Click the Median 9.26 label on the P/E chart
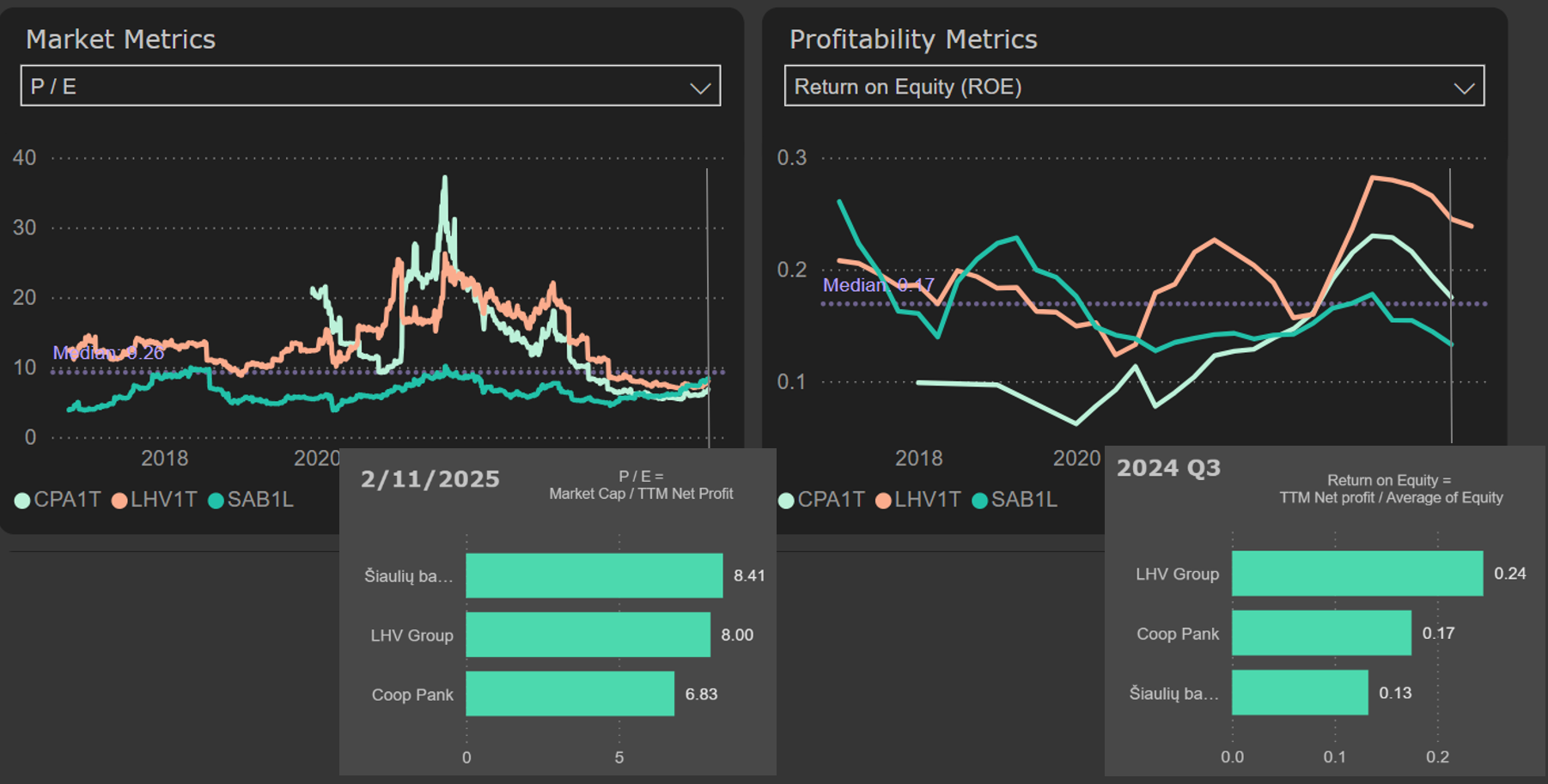Screen dimensions: 1548x784 [108, 353]
